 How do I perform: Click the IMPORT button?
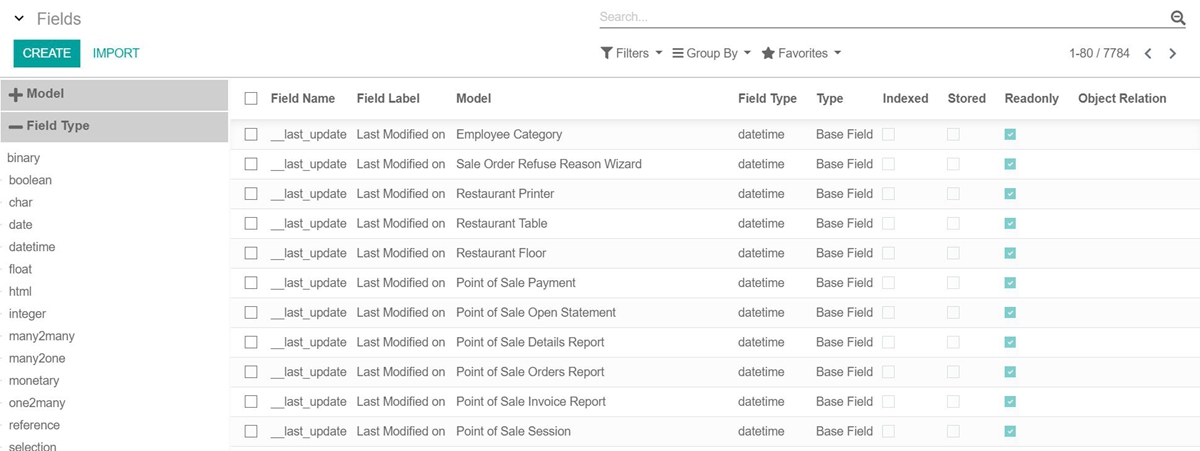[116, 53]
